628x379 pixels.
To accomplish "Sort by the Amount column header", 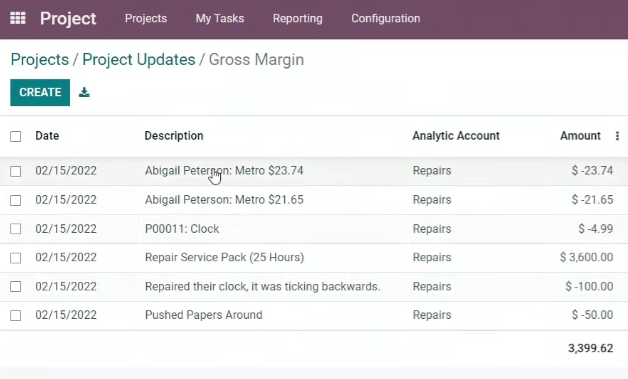I will point(580,136).
